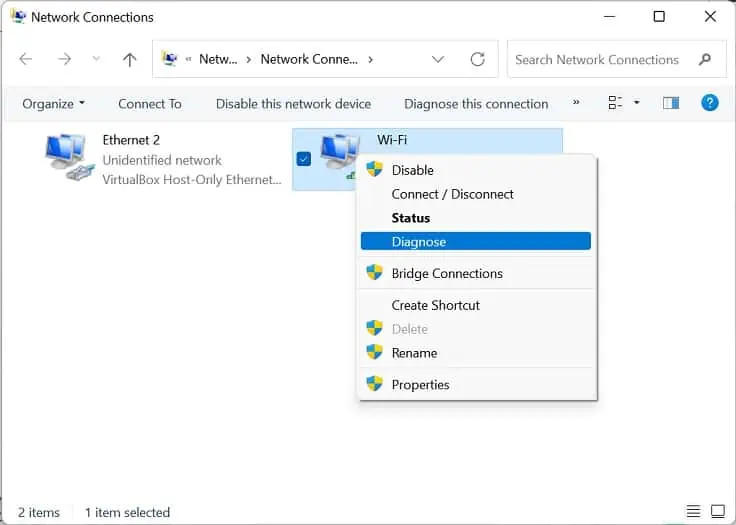The height and width of the screenshot is (525, 736).
Task: Refresh the Network Connections list
Action: pos(477,59)
